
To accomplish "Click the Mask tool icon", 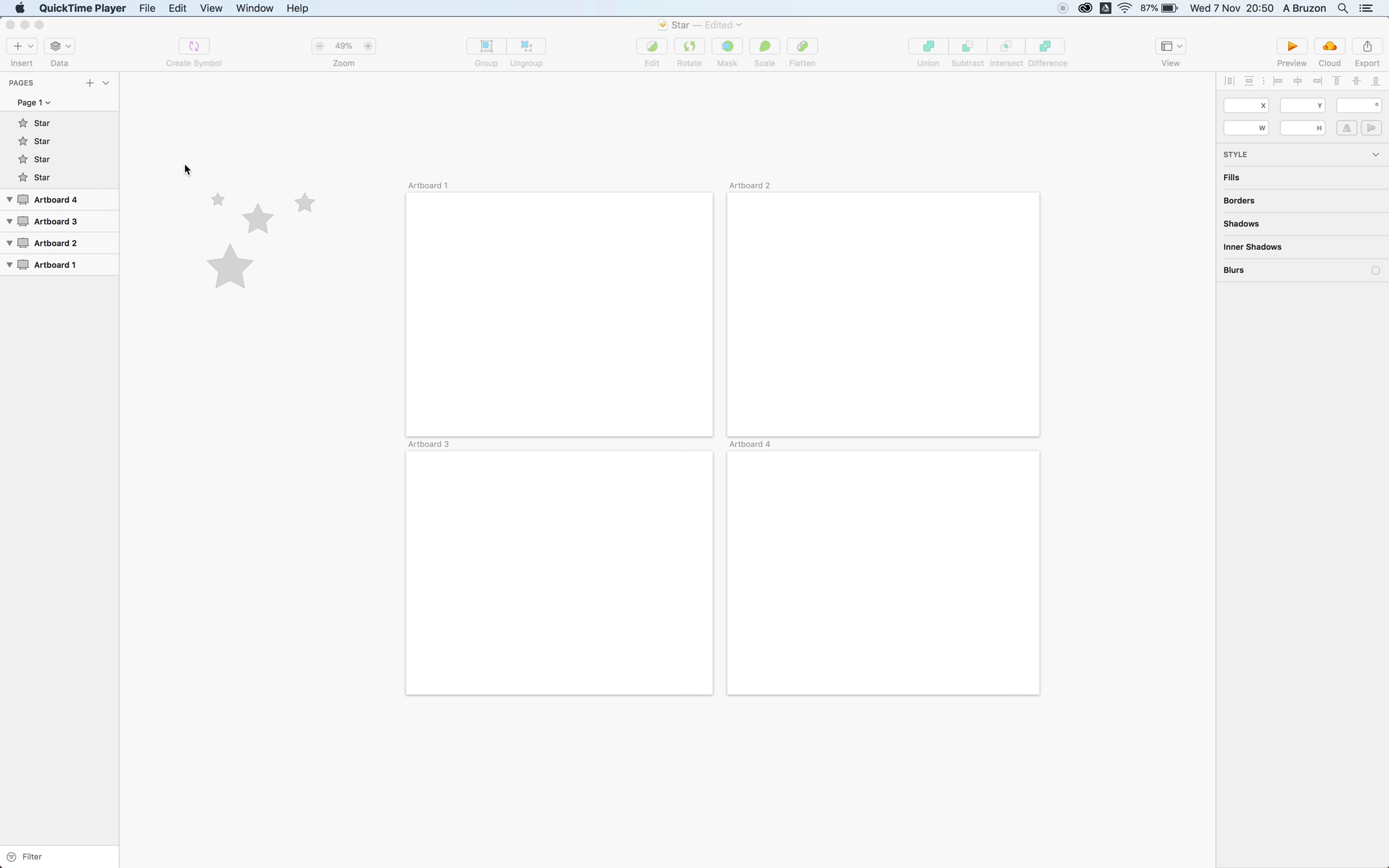I will pyautogui.click(x=727, y=46).
